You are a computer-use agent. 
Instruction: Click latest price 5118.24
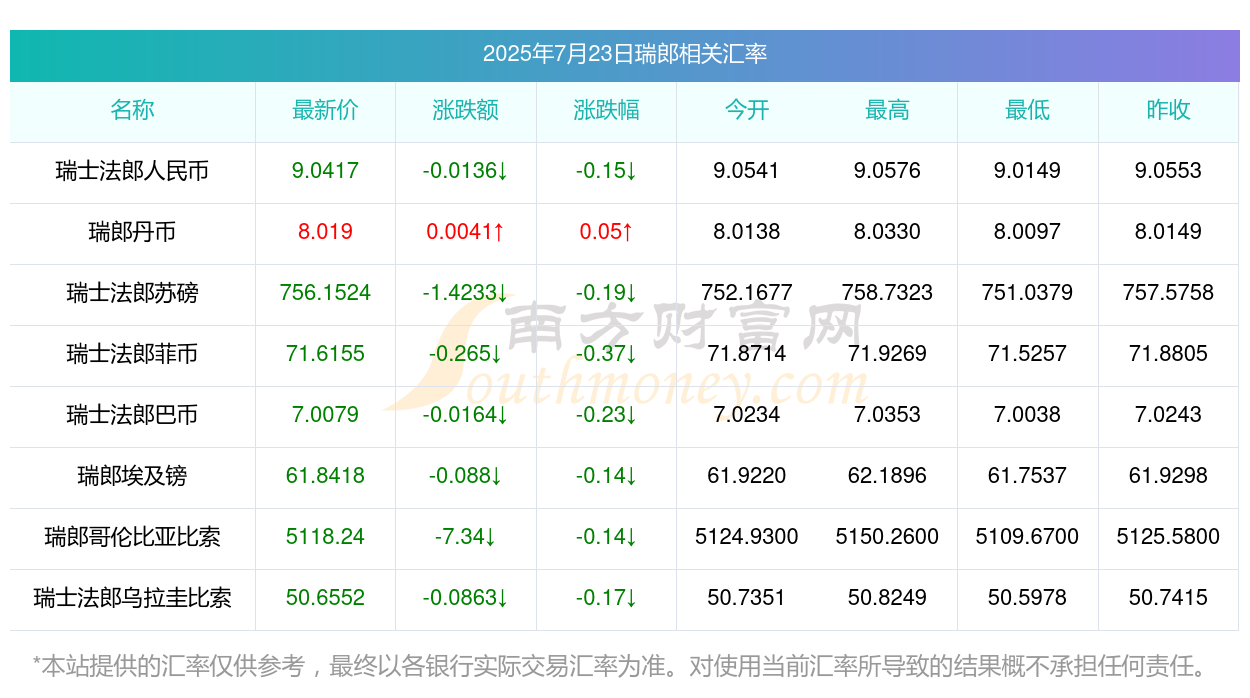(325, 537)
